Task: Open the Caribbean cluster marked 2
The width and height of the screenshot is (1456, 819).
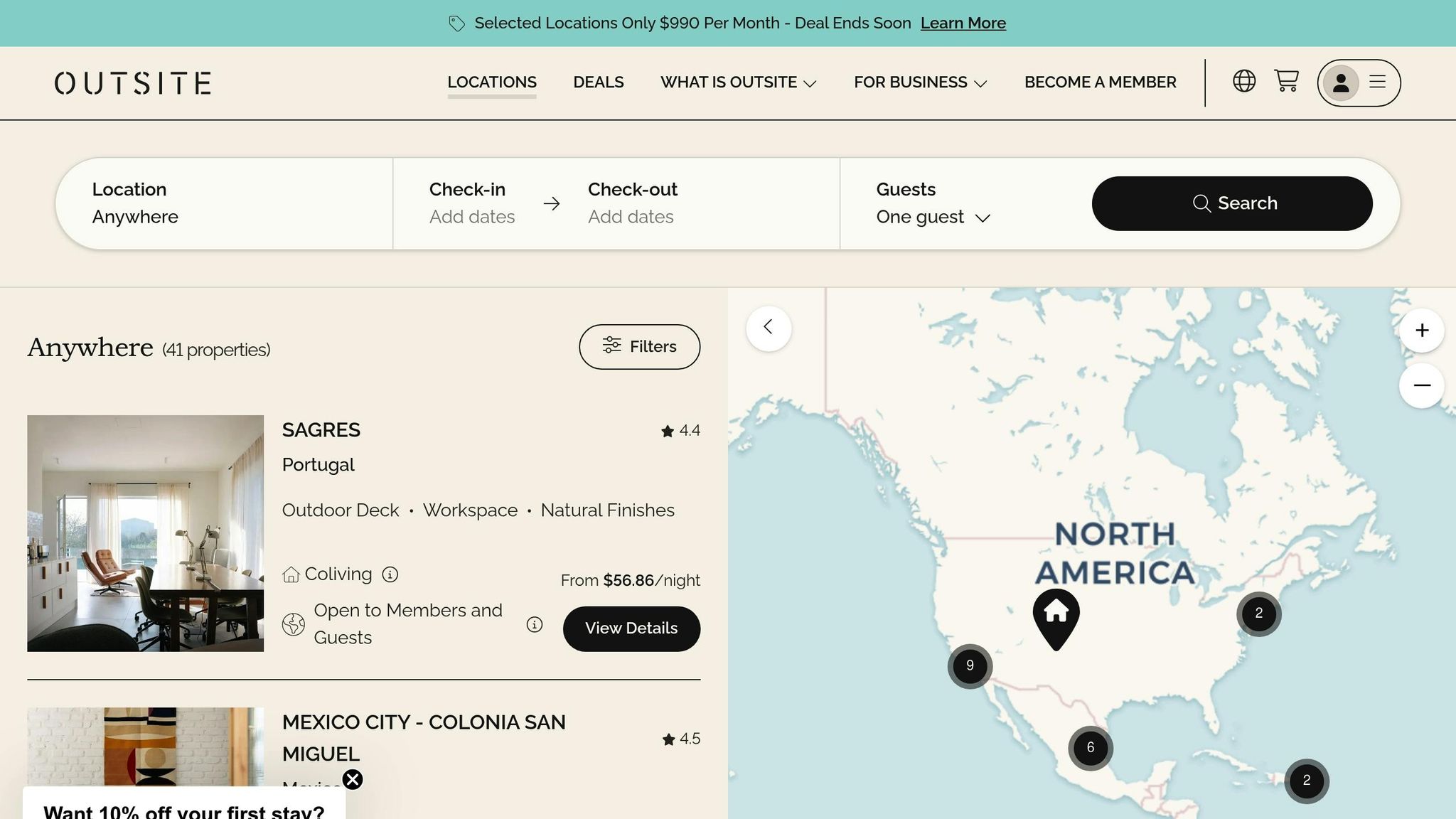Action: (1307, 781)
